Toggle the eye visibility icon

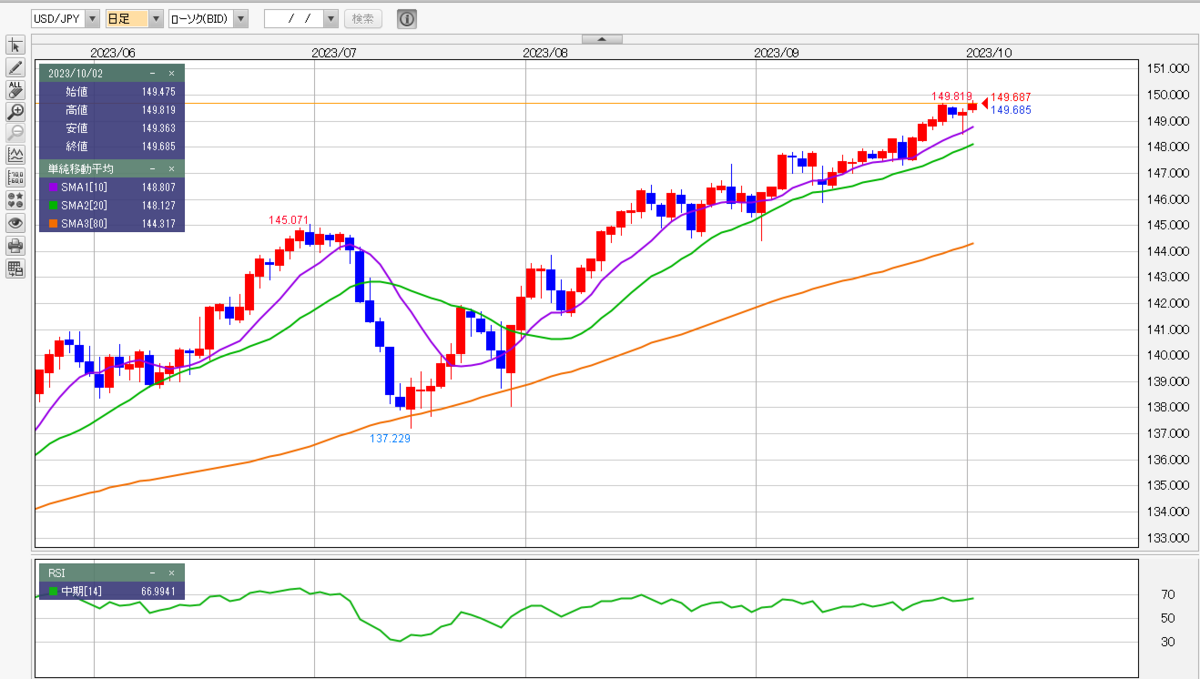pos(15,223)
